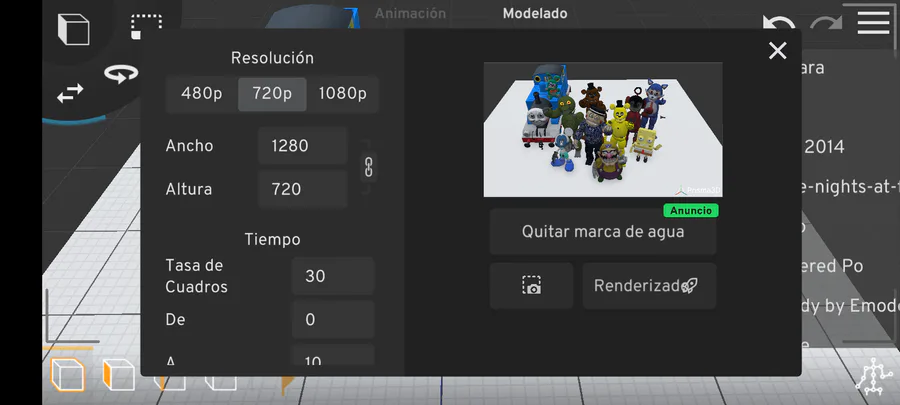900x405 pixels.
Task: Select the dashed box selection tool icon
Action: [x=146, y=27]
